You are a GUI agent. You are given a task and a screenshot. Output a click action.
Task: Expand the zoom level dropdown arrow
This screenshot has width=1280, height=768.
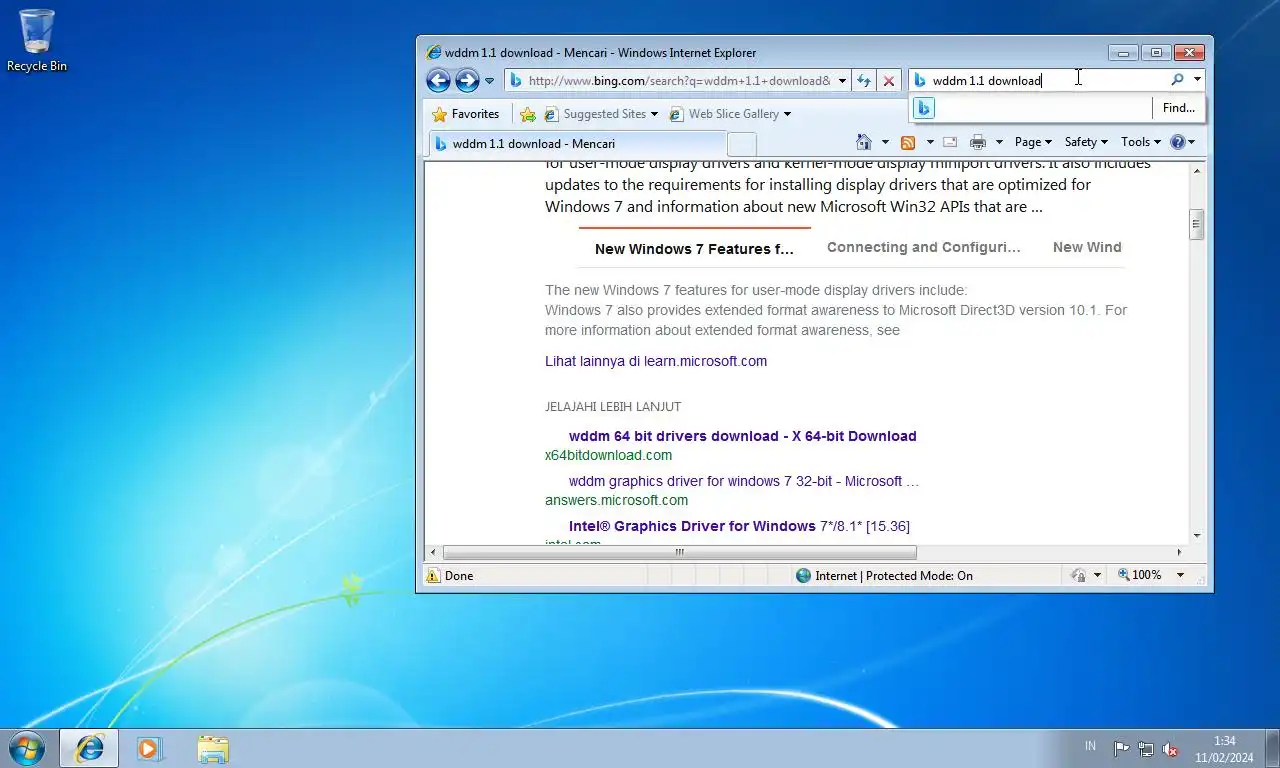pos(1180,575)
